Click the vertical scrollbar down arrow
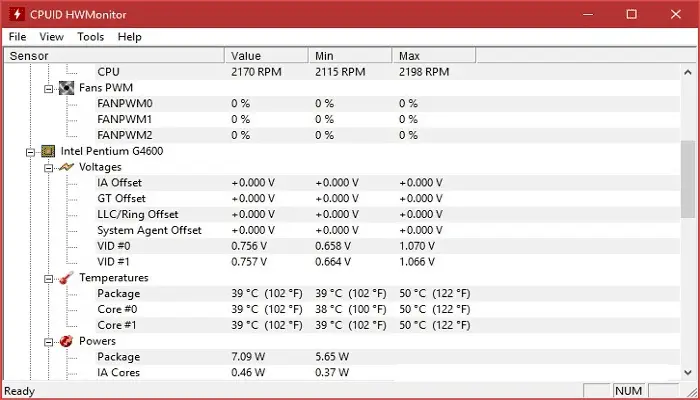 click(688, 372)
